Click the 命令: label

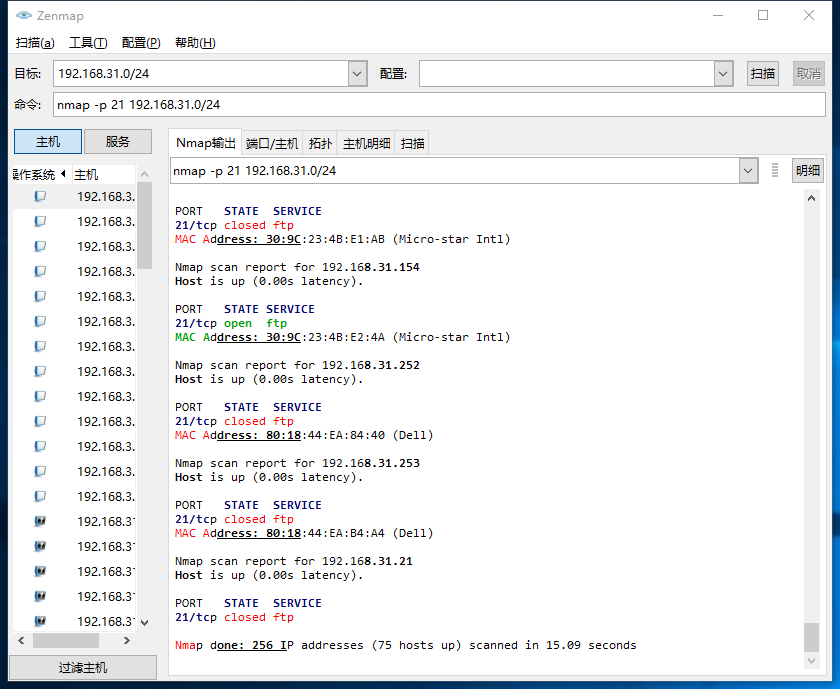pos(27,104)
